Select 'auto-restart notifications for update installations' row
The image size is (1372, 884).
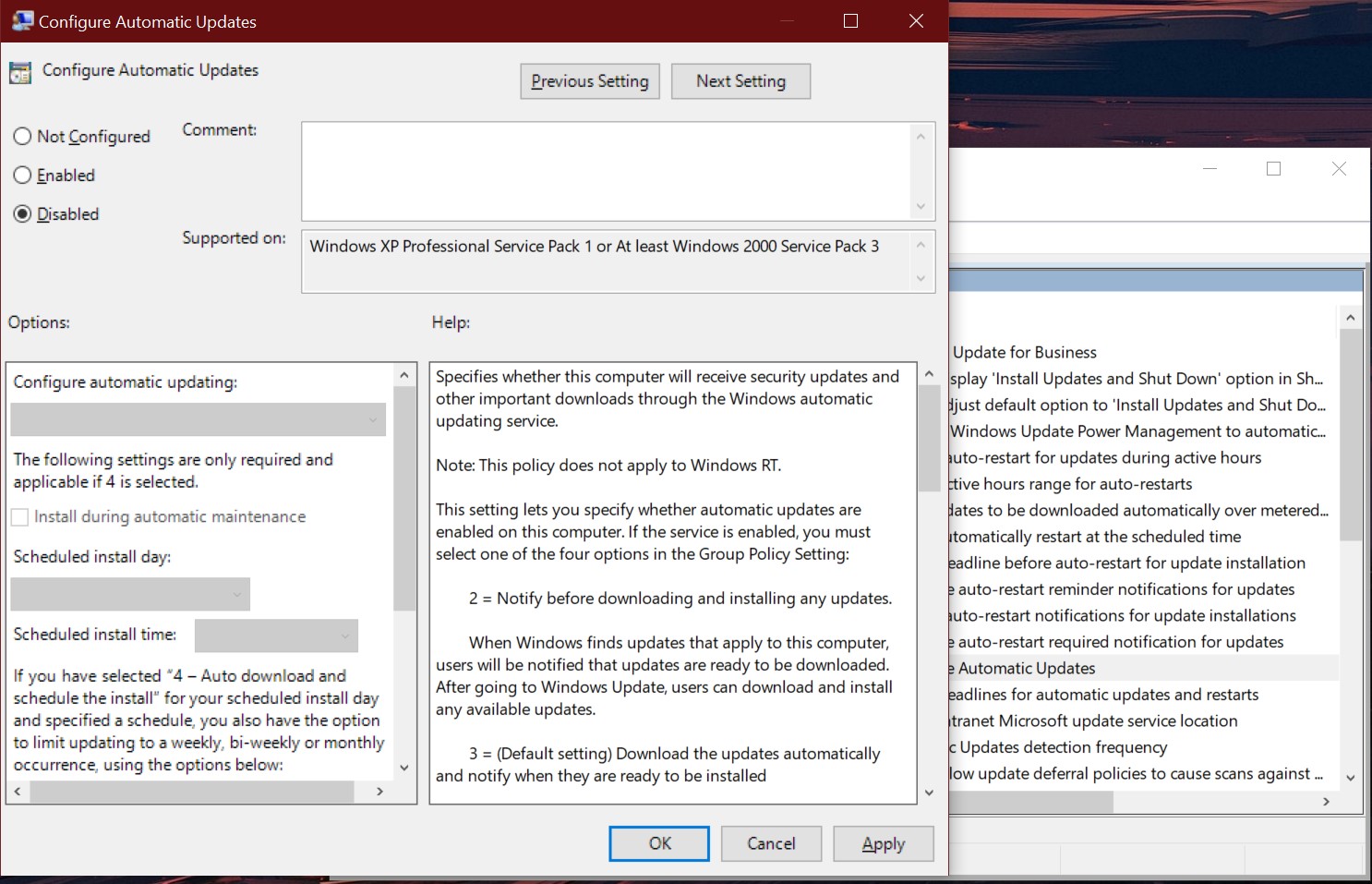(1123, 616)
